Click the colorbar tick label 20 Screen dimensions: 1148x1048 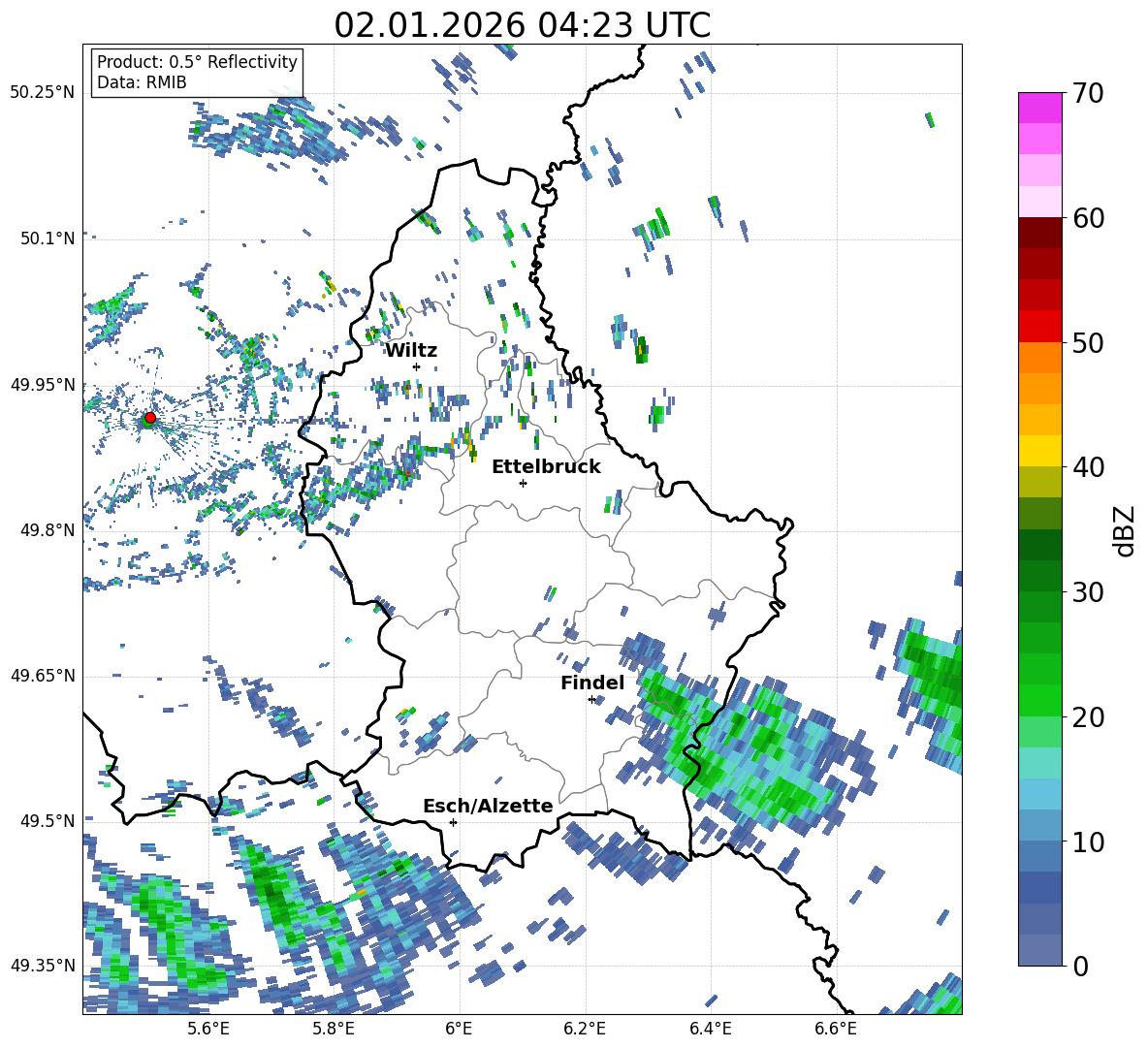coord(1088,716)
